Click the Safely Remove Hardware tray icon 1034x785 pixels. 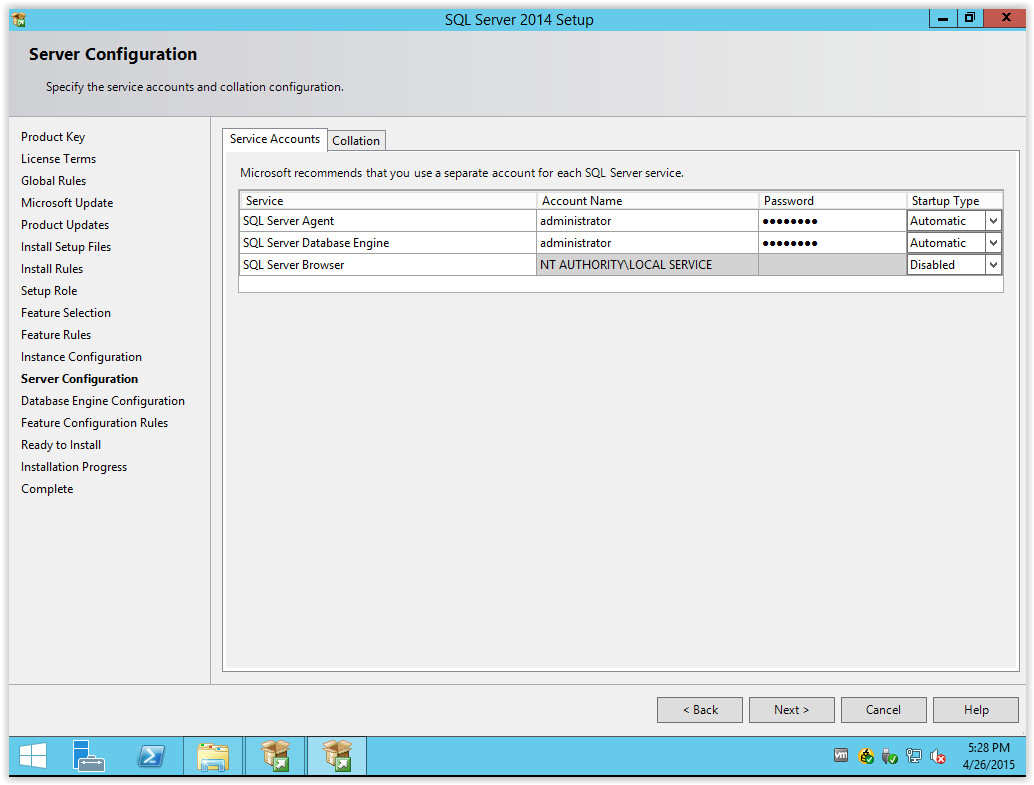pos(890,756)
